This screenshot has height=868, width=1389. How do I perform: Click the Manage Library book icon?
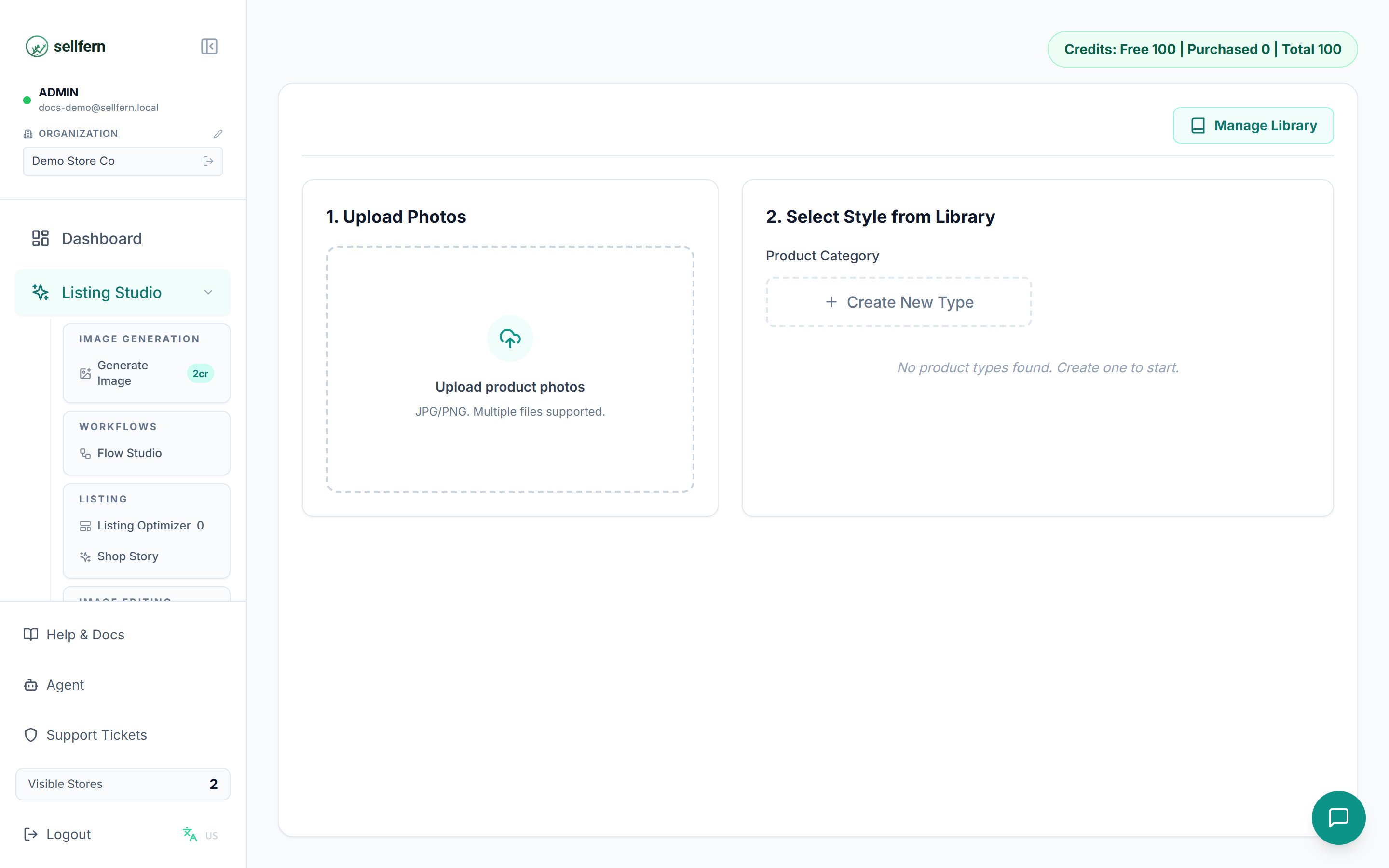1198,126
